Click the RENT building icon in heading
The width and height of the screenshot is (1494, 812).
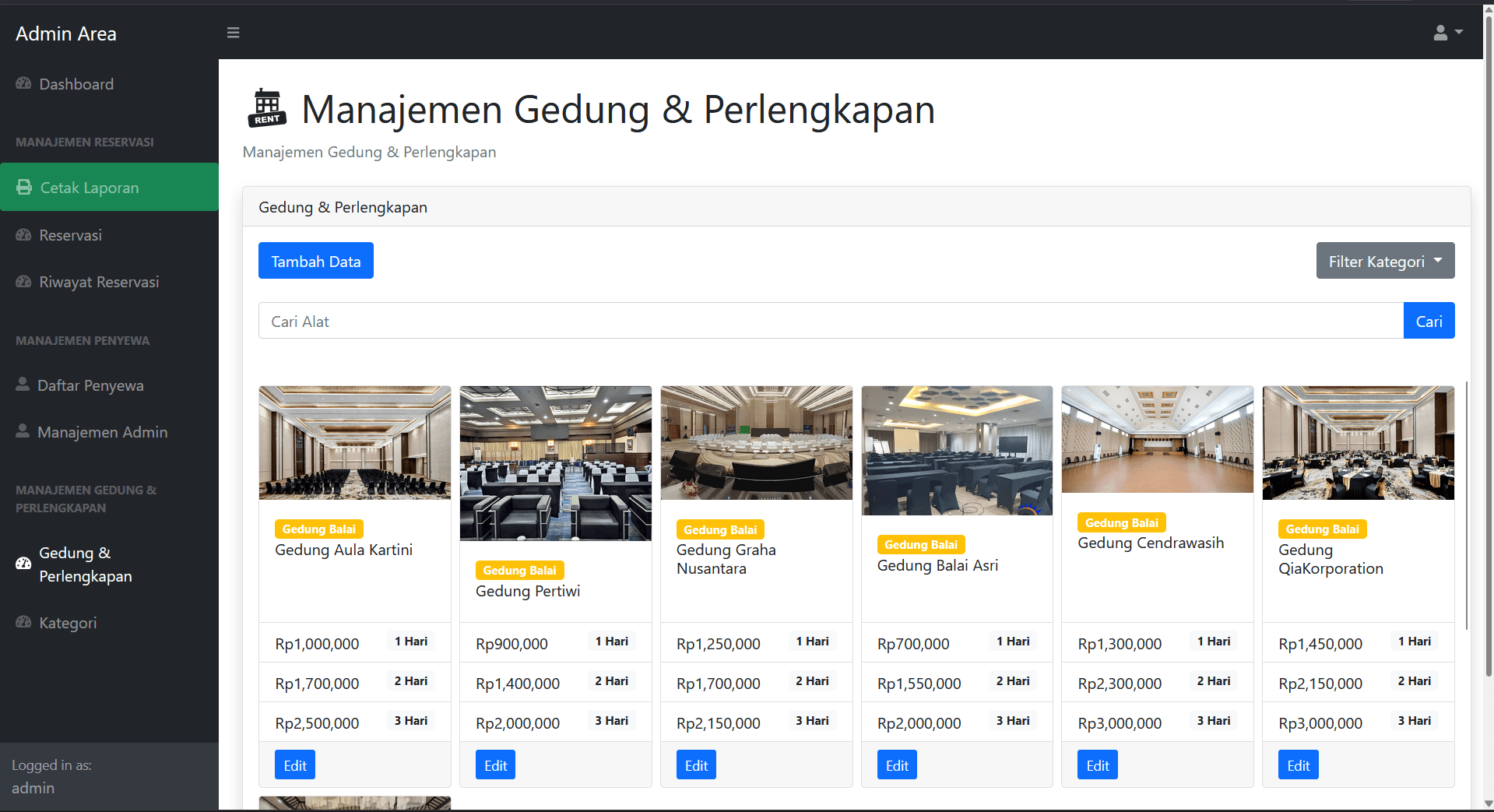tap(267, 107)
